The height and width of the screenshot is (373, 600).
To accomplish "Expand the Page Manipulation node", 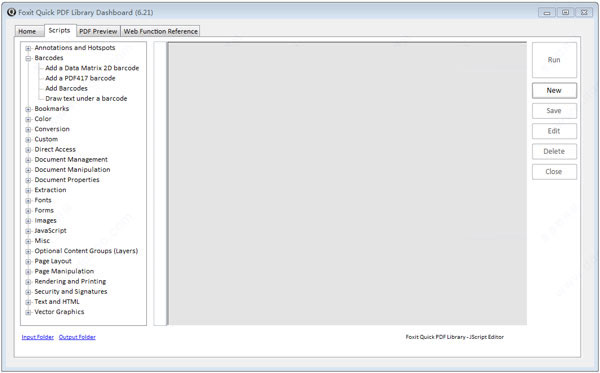I will pyautogui.click(x=28, y=272).
